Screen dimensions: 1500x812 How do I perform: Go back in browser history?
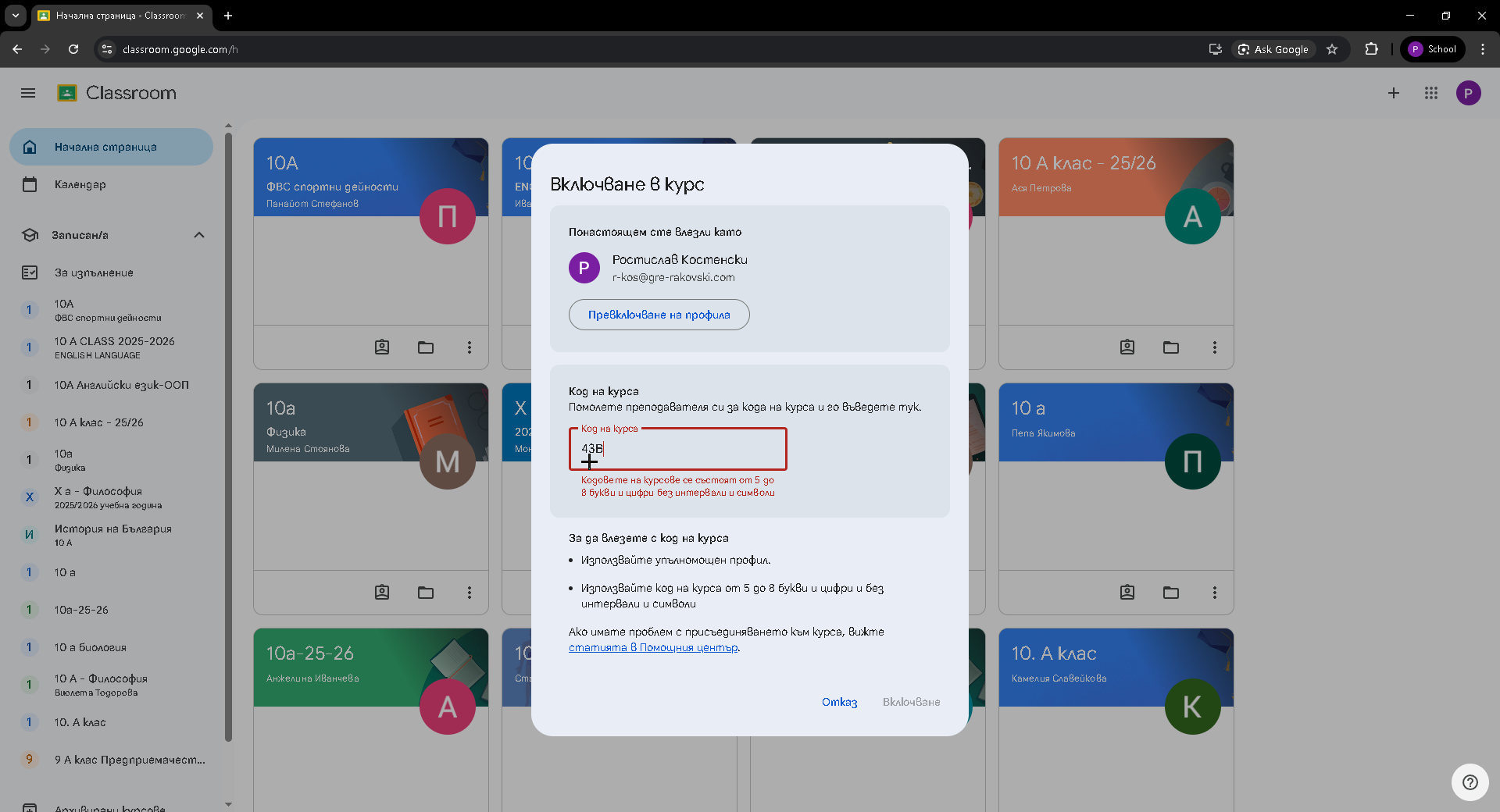[17, 49]
